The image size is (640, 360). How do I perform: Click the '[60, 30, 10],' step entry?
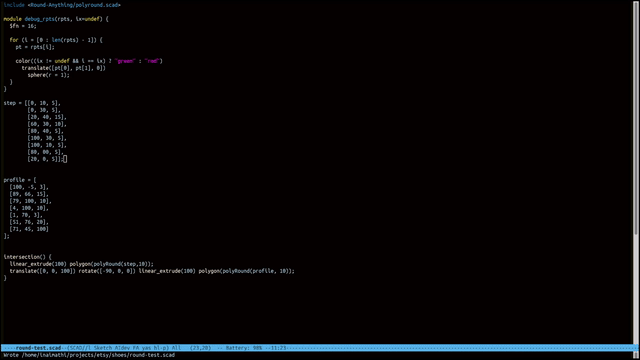47,124
